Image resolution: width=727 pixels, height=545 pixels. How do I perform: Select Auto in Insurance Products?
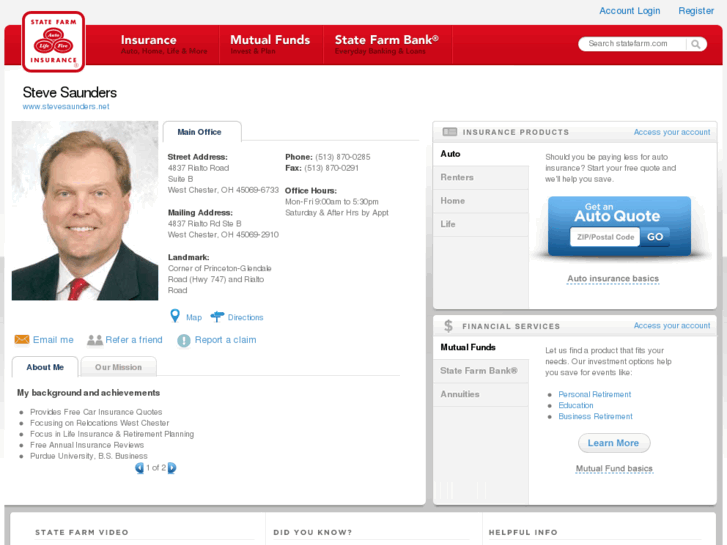[x=481, y=154]
